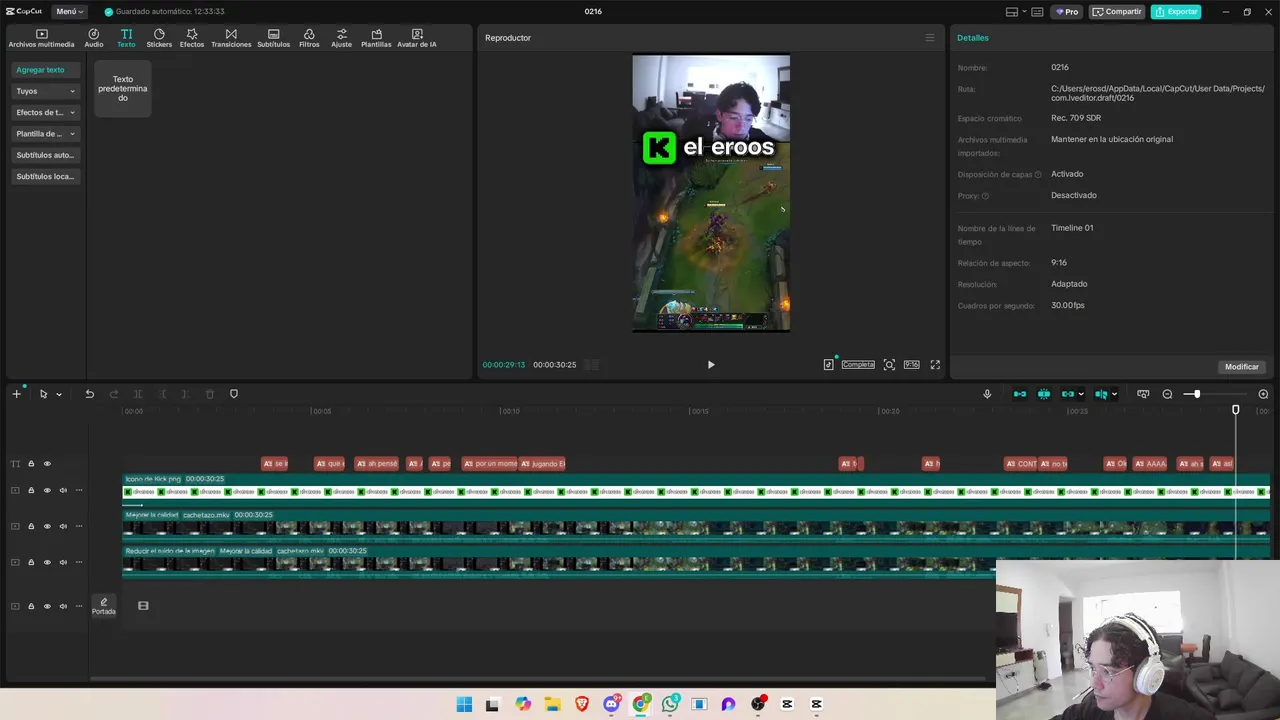1280x720 pixels.
Task: Lock the text caption track
Action: (31, 464)
